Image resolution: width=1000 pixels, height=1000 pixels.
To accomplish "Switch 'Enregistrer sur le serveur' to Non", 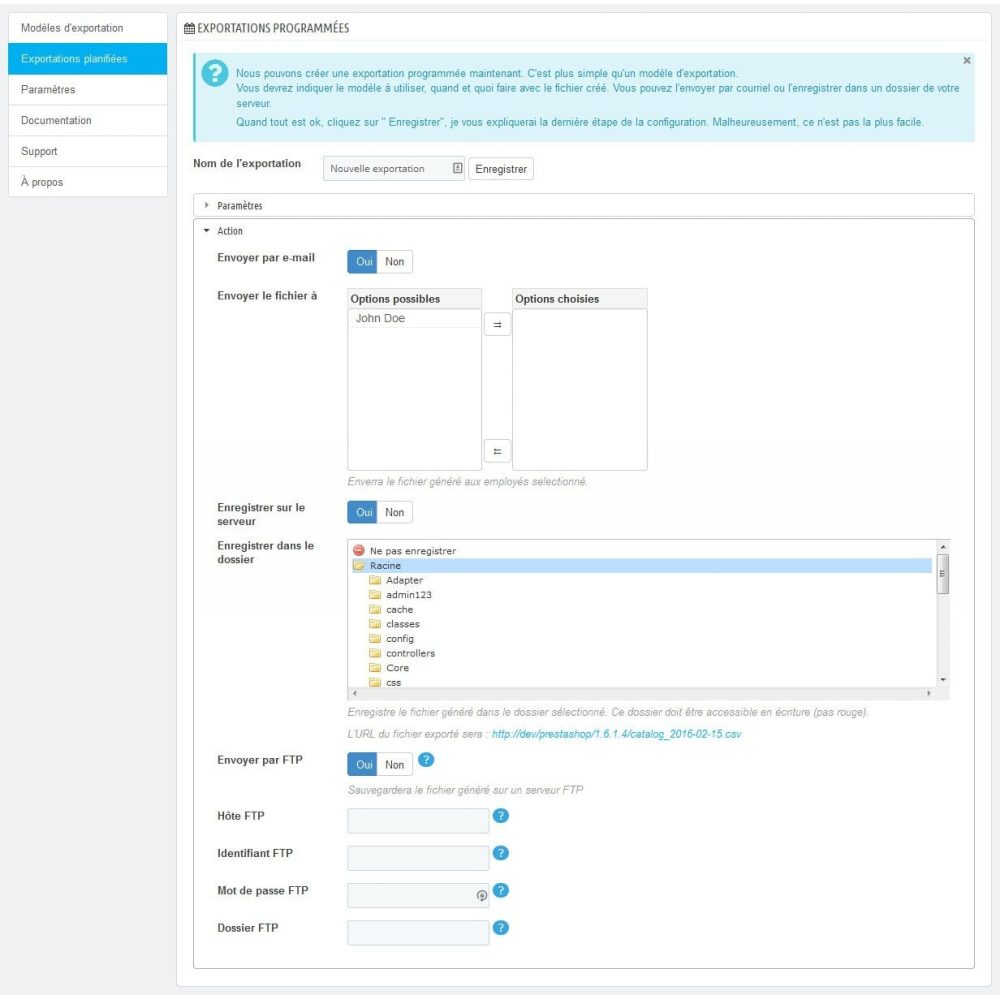I will (394, 511).
